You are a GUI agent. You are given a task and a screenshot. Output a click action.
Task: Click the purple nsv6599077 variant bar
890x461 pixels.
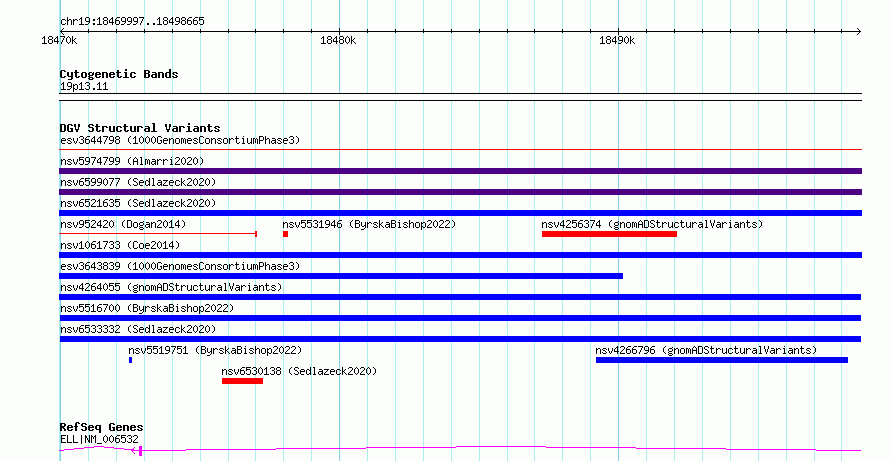click(460, 192)
